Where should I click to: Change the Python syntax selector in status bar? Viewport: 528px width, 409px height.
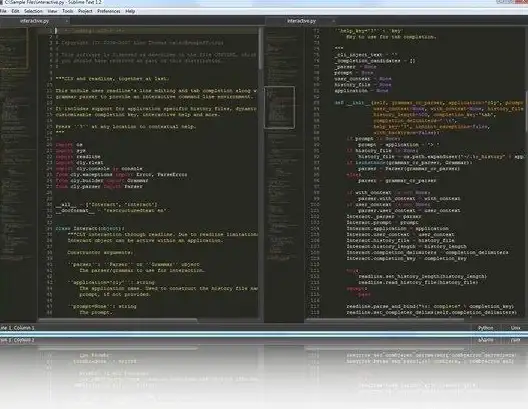coord(486,328)
